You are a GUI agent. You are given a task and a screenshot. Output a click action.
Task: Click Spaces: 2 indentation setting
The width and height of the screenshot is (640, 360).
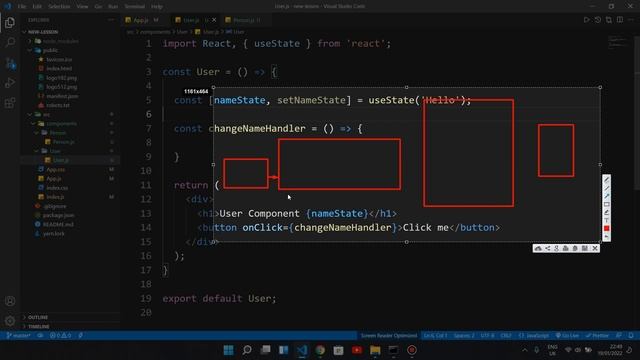pos(464,336)
